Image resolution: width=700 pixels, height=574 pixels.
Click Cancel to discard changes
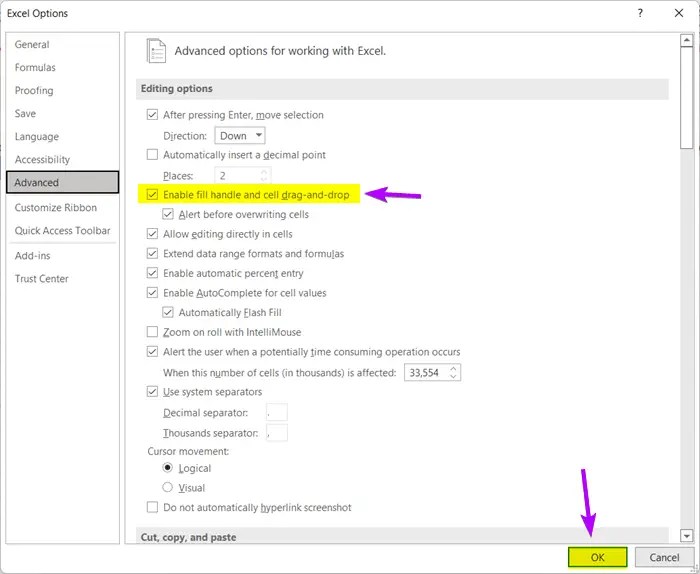click(664, 557)
